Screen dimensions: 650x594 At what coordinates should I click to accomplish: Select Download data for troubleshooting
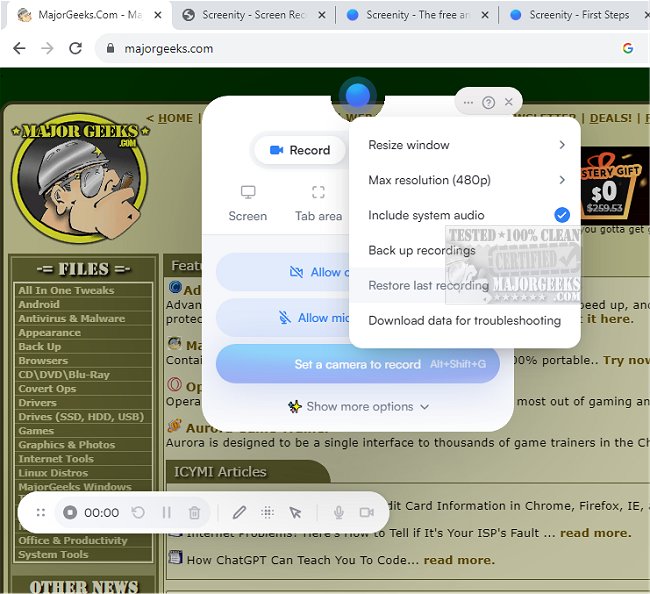(464, 321)
